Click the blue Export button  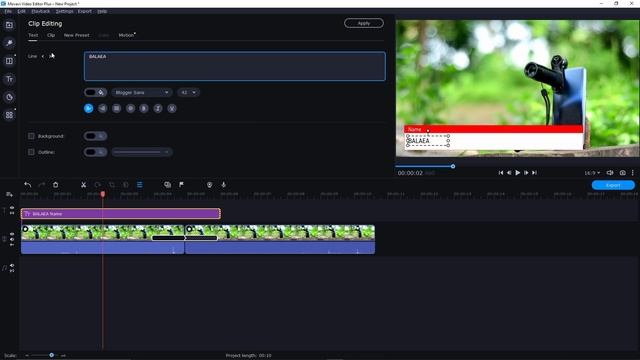(x=613, y=185)
